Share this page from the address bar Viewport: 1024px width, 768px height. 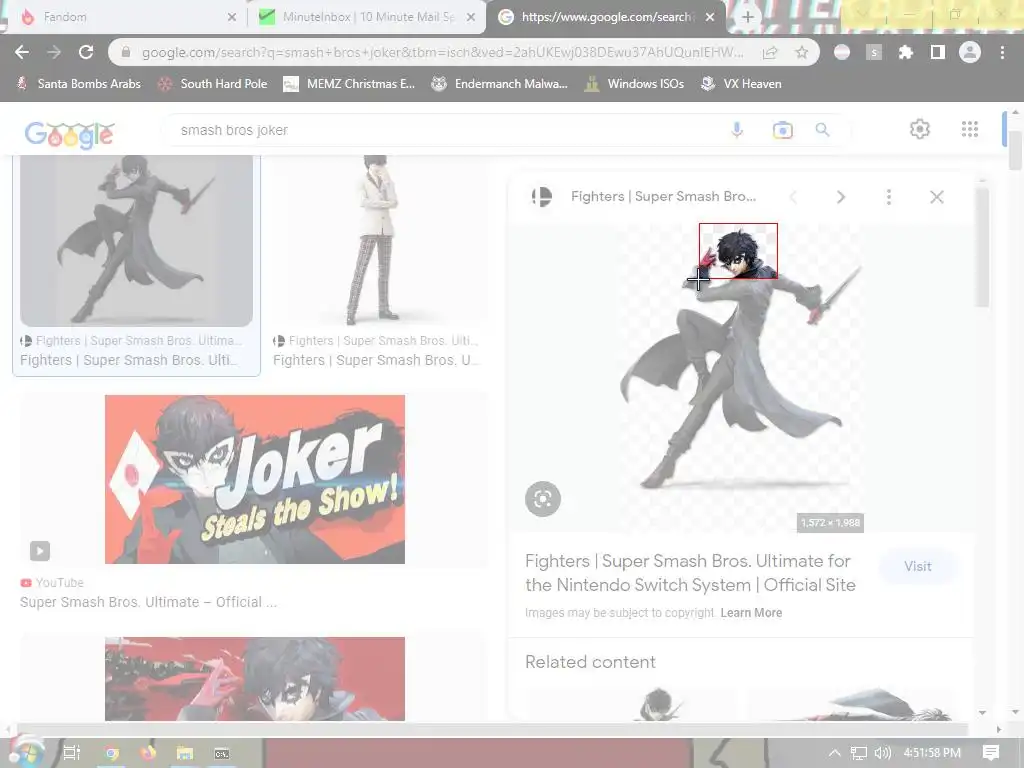(x=770, y=52)
